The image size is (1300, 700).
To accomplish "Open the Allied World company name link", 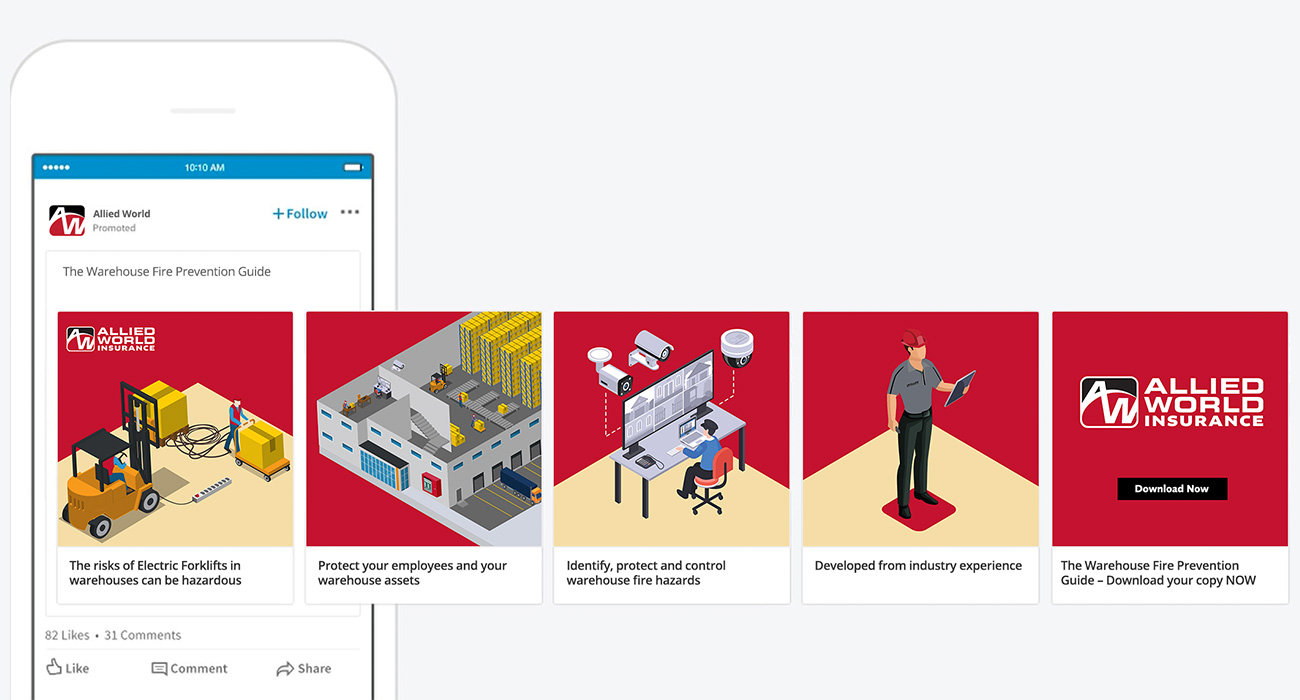I will (x=122, y=213).
